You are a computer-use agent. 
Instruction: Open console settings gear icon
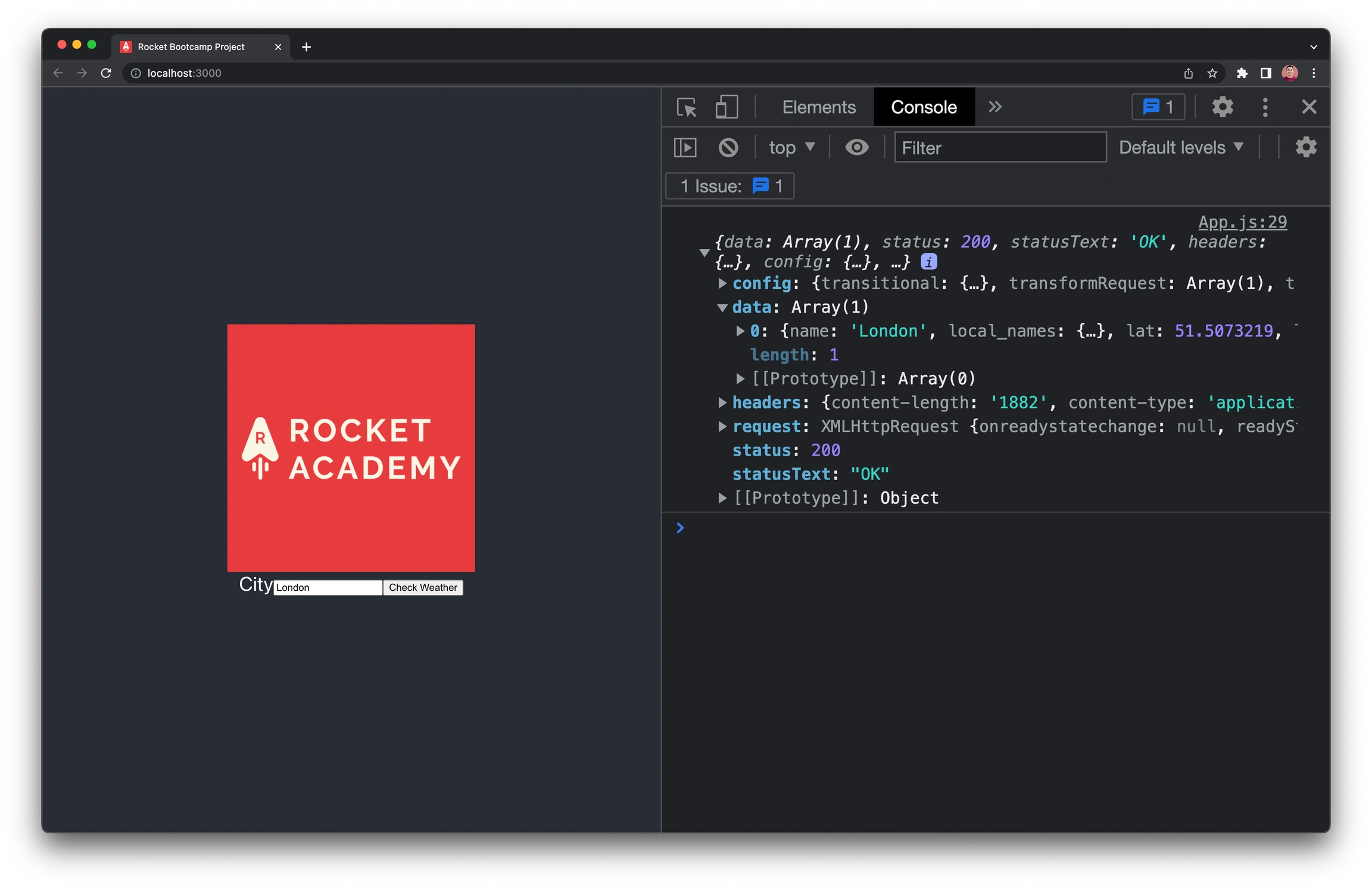[x=1305, y=147]
